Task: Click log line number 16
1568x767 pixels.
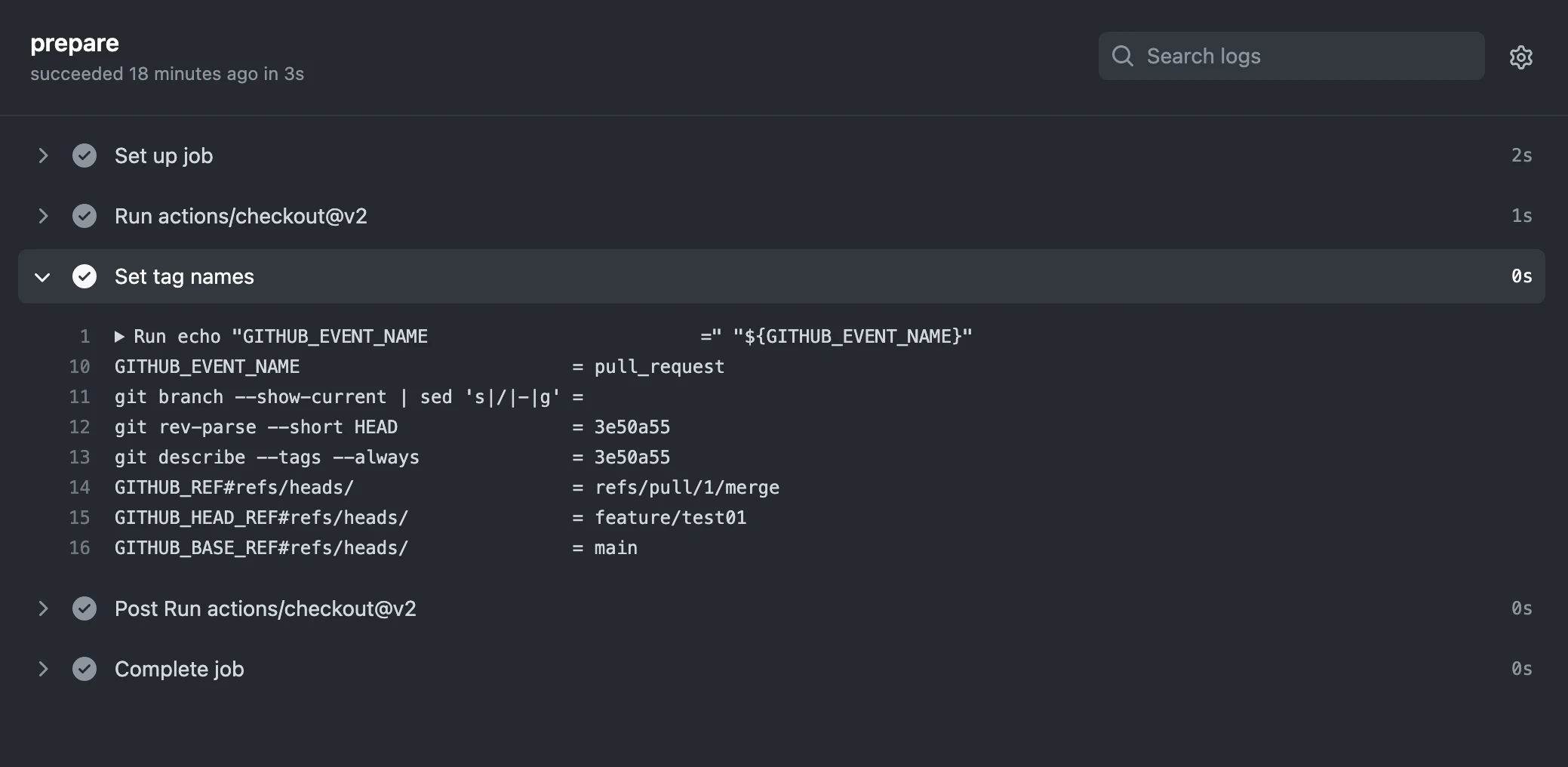Action: click(79, 548)
